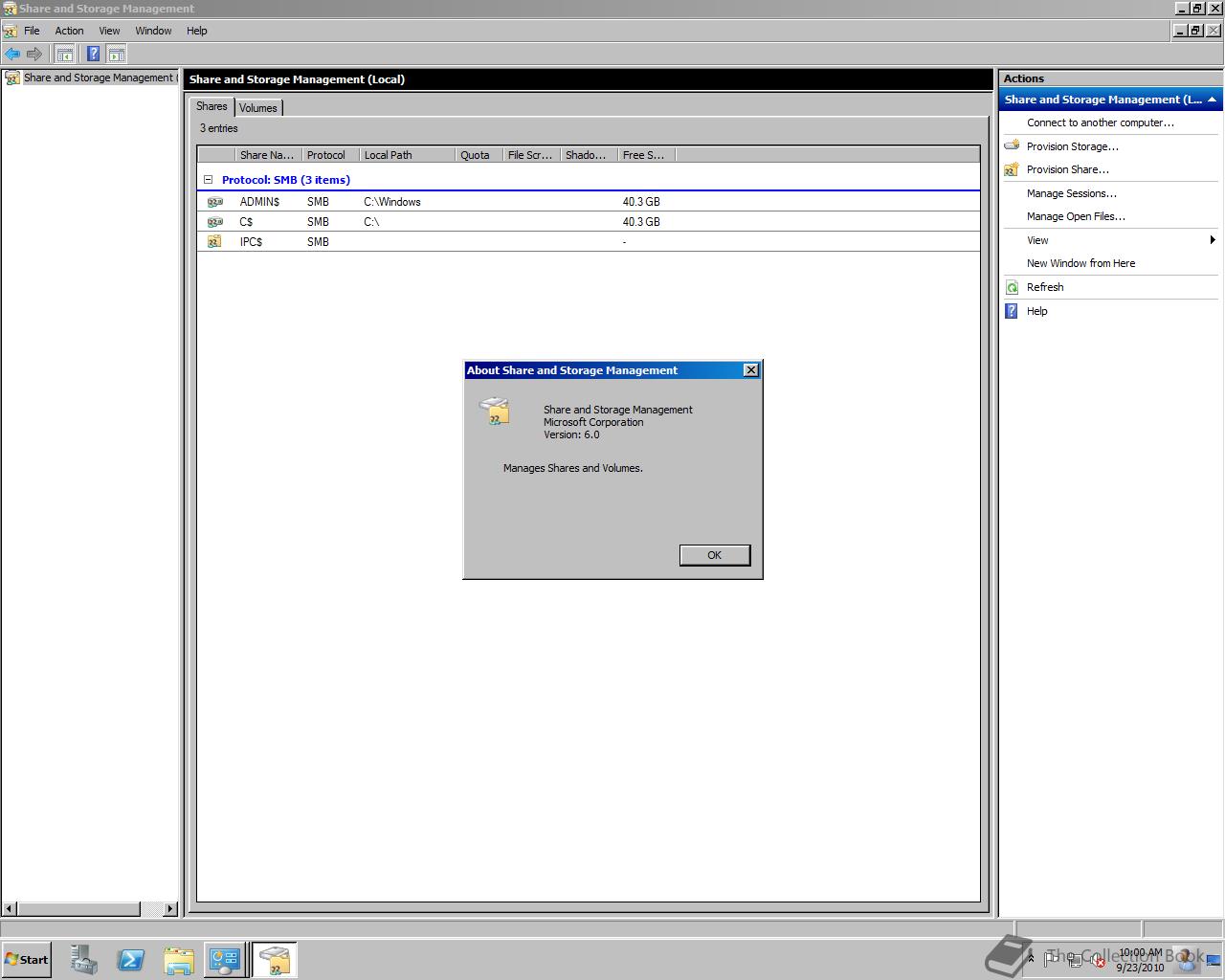
Task: Click the left pane scroll right arrow
Action: [x=170, y=908]
